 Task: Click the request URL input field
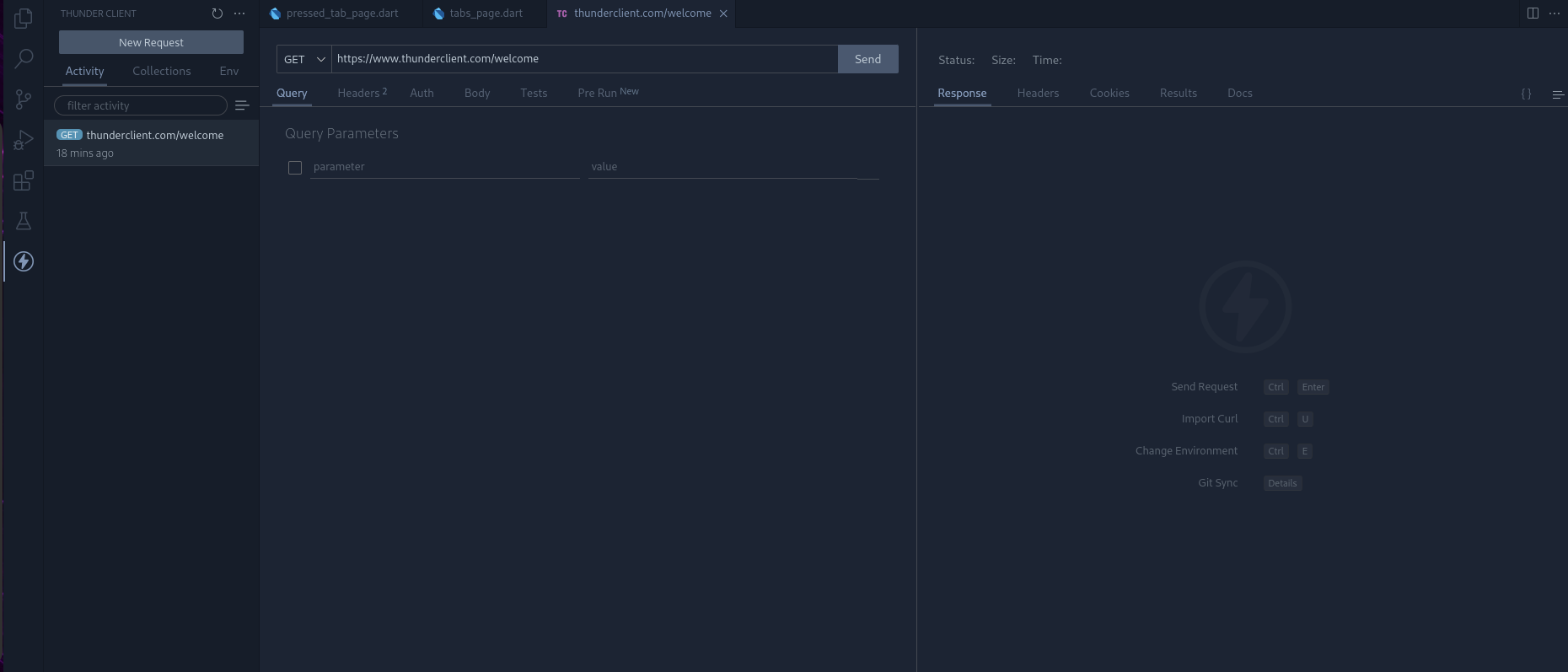584,59
